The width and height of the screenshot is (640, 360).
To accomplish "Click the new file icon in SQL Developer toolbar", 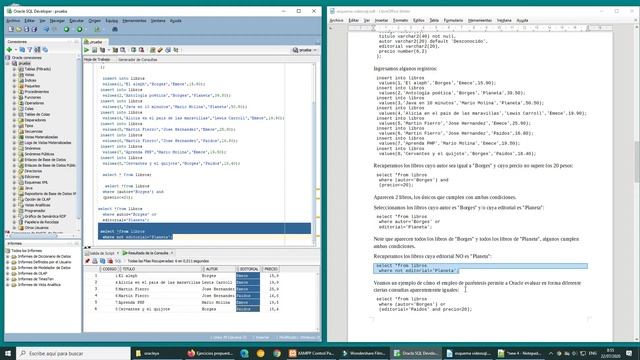I will [11, 29].
